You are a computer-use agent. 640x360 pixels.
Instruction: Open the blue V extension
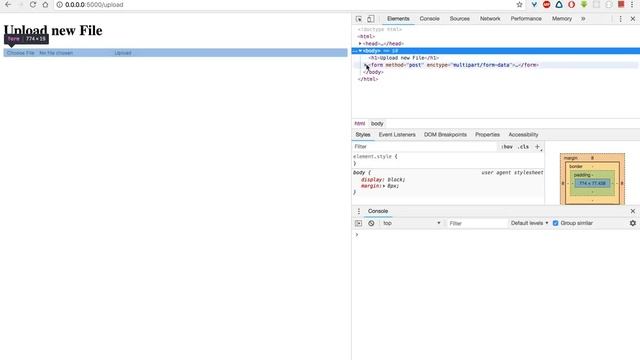(534, 4)
